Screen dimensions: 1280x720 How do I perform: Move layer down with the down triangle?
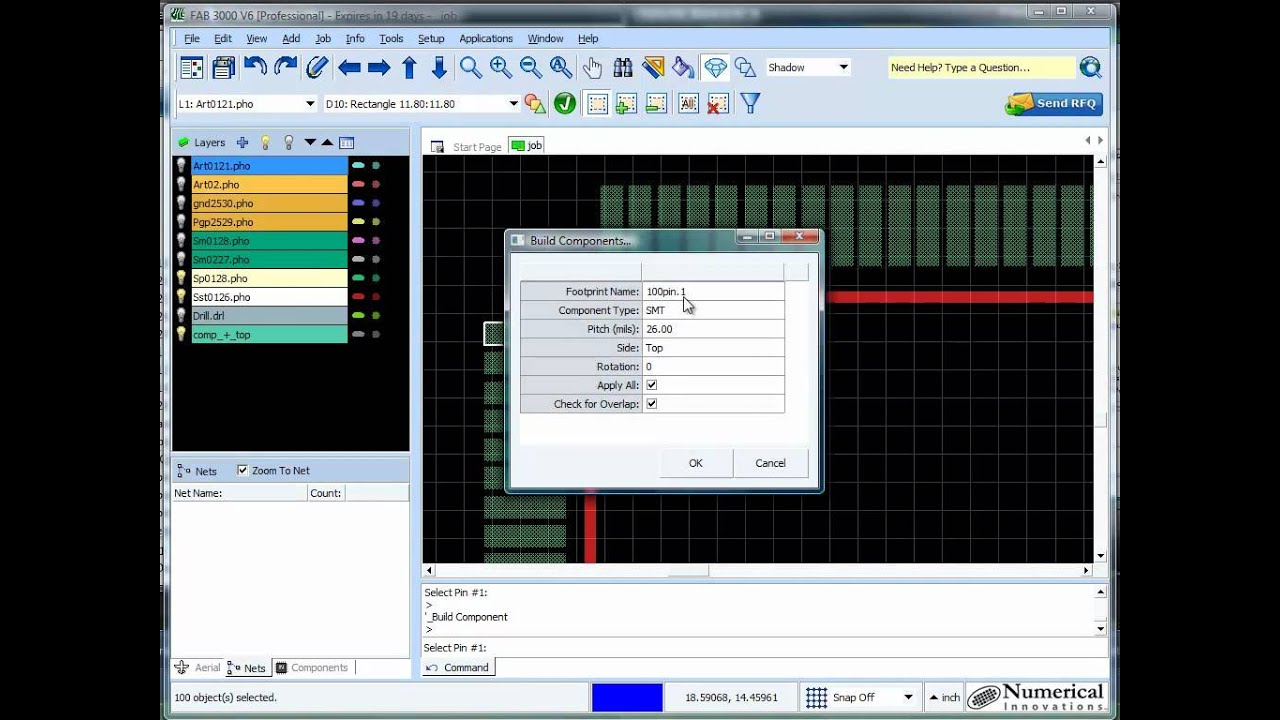[x=310, y=142]
